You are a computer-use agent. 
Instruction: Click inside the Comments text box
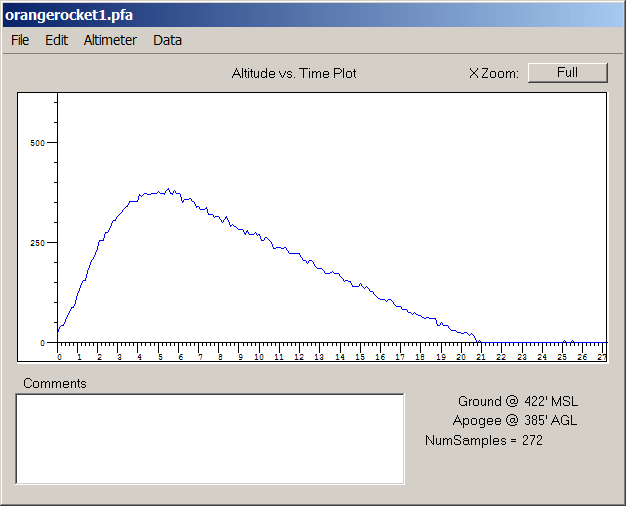point(210,439)
